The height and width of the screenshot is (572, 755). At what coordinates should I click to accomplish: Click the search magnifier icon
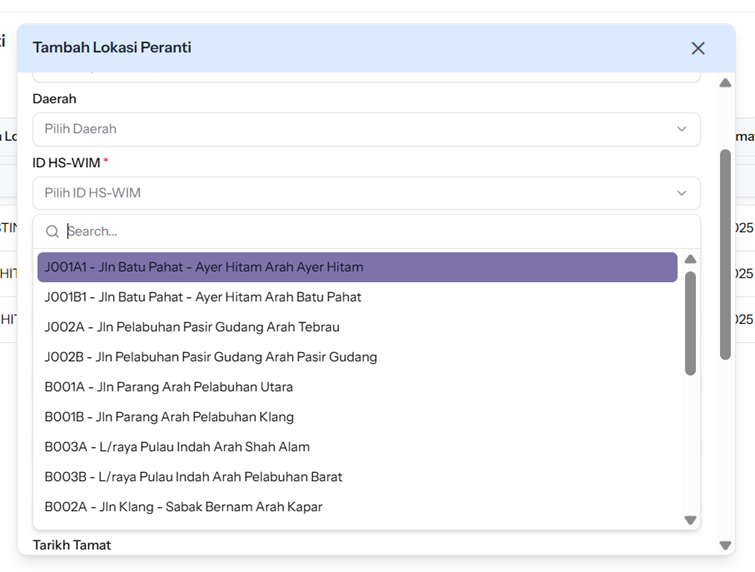[x=52, y=231]
